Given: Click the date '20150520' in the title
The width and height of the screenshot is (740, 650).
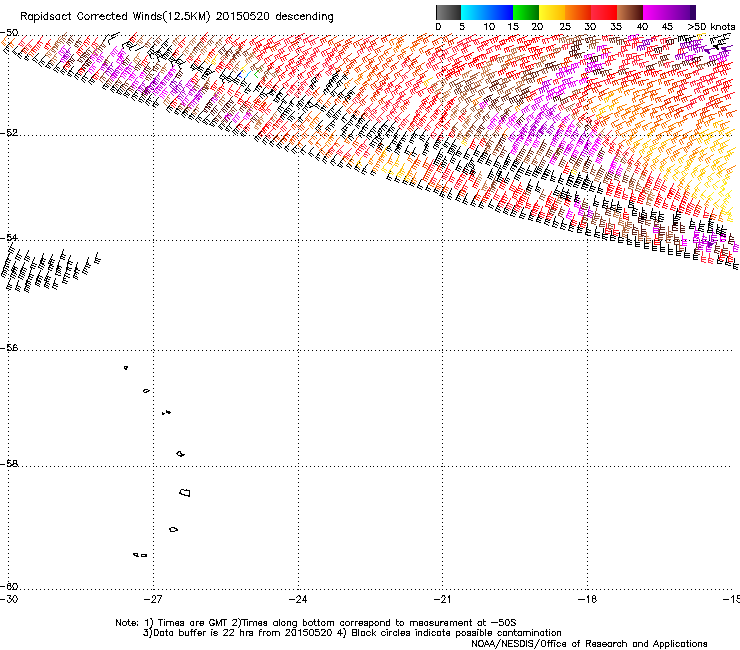Looking at the screenshot, I should pyautogui.click(x=243, y=17).
